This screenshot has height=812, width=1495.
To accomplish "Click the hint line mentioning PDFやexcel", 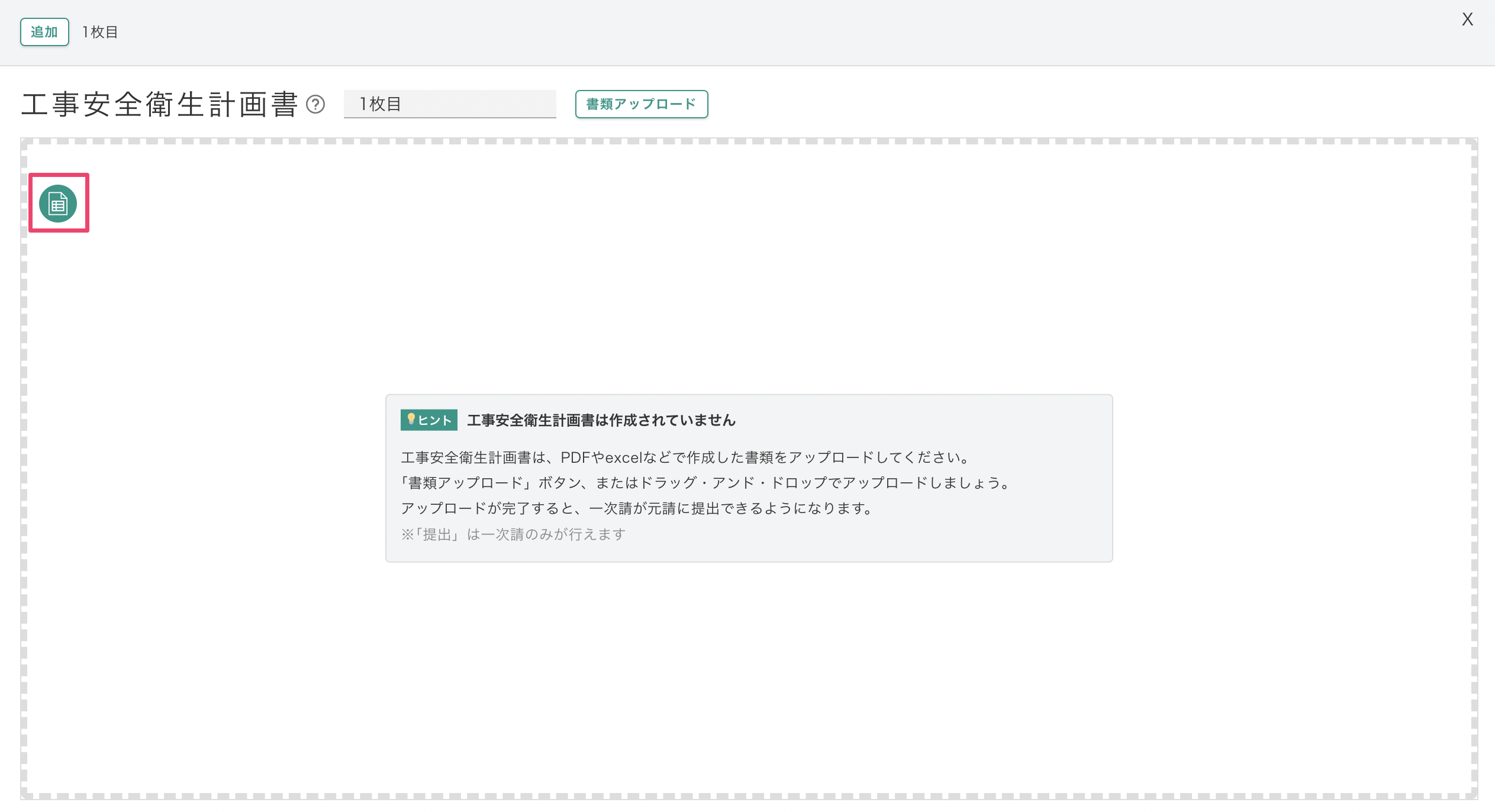I will click(x=685, y=457).
